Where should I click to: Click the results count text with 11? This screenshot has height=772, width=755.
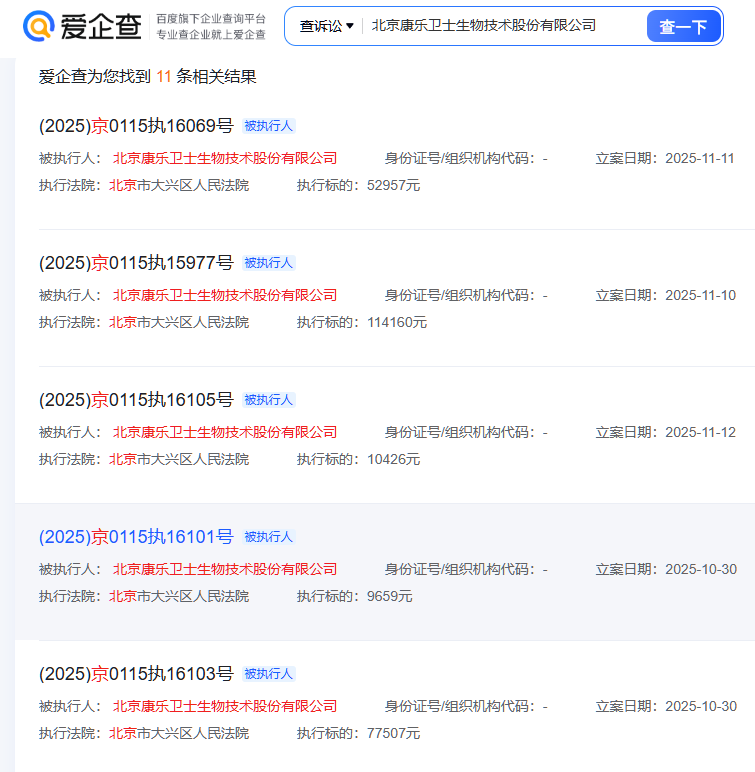point(148,77)
